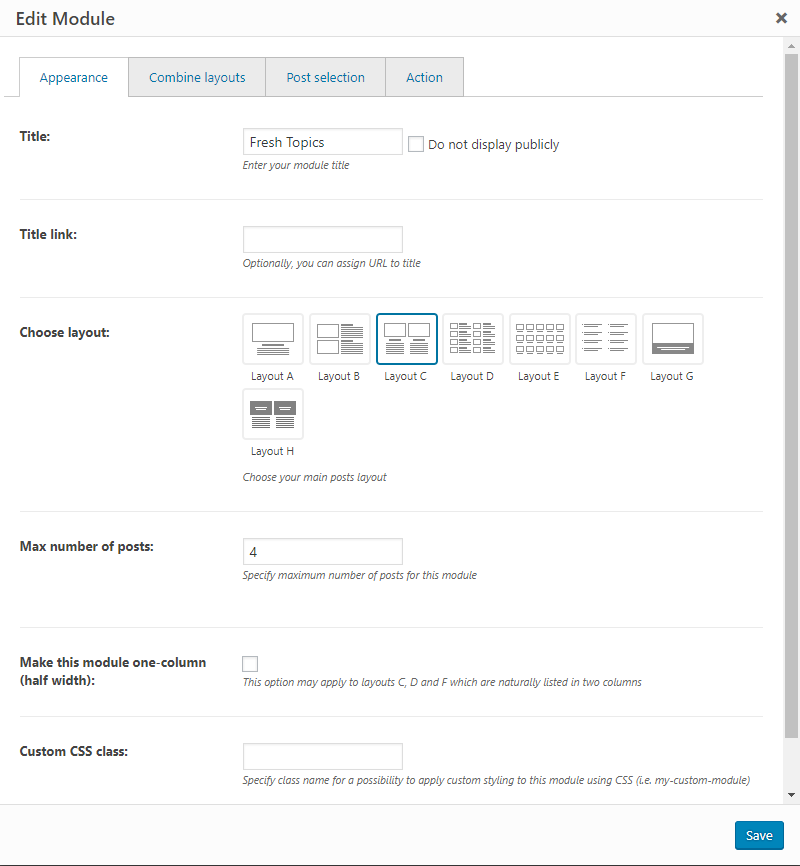Choose Layout B for the module
Viewport: 800px width, 866px height.
coord(339,339)
